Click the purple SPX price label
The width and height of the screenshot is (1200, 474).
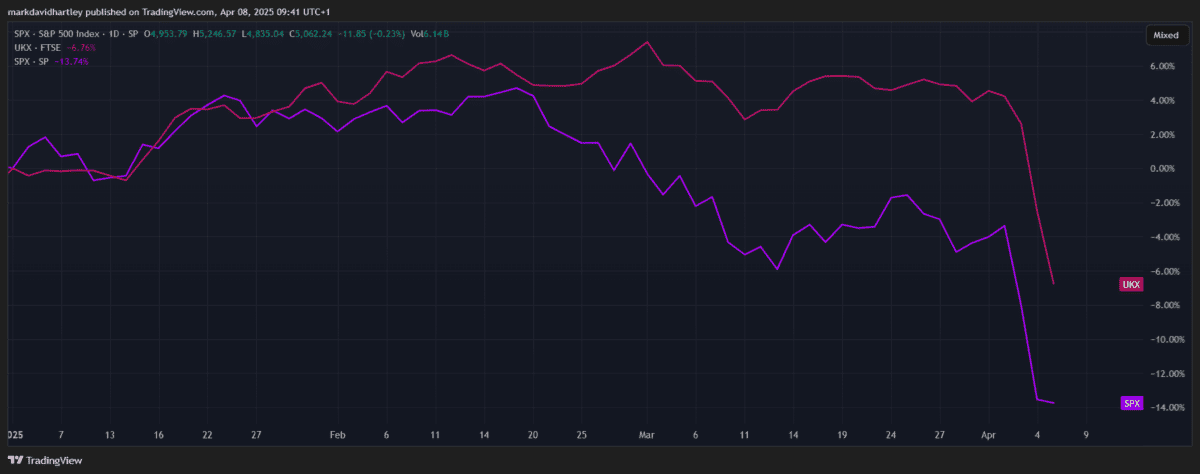click(x=1131, y=403)
